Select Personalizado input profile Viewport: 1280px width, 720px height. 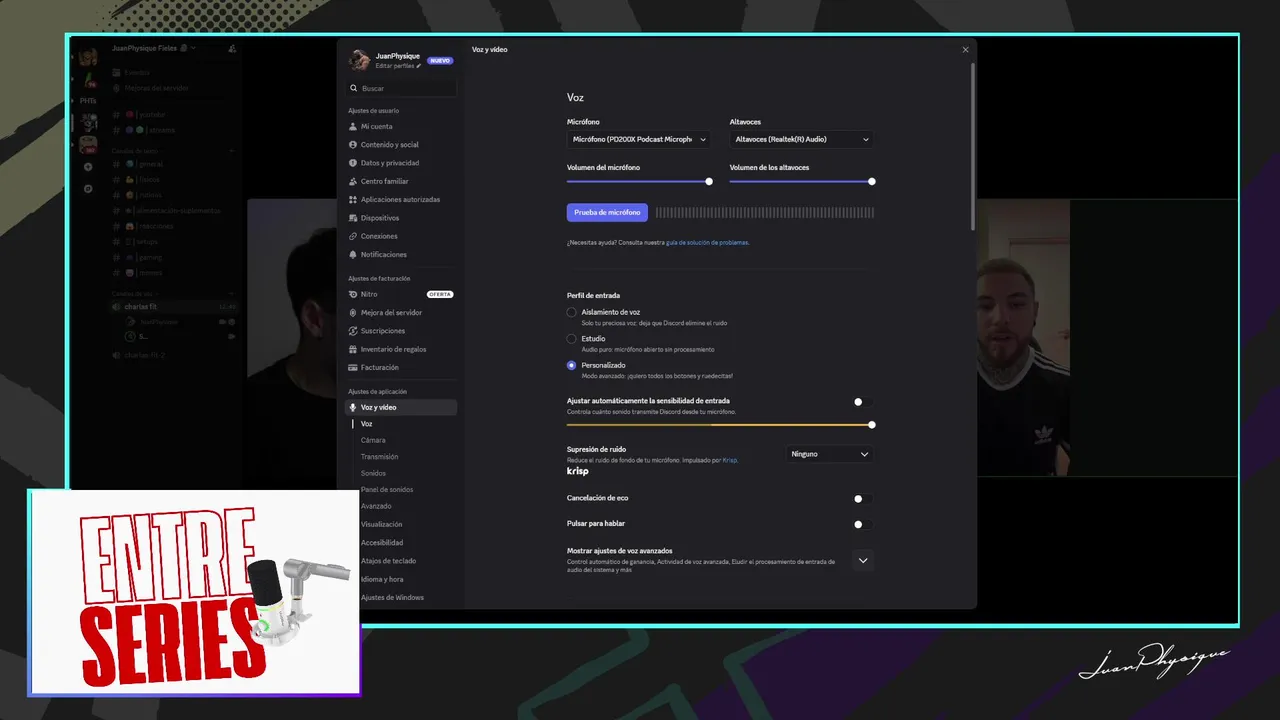[572, 365]
